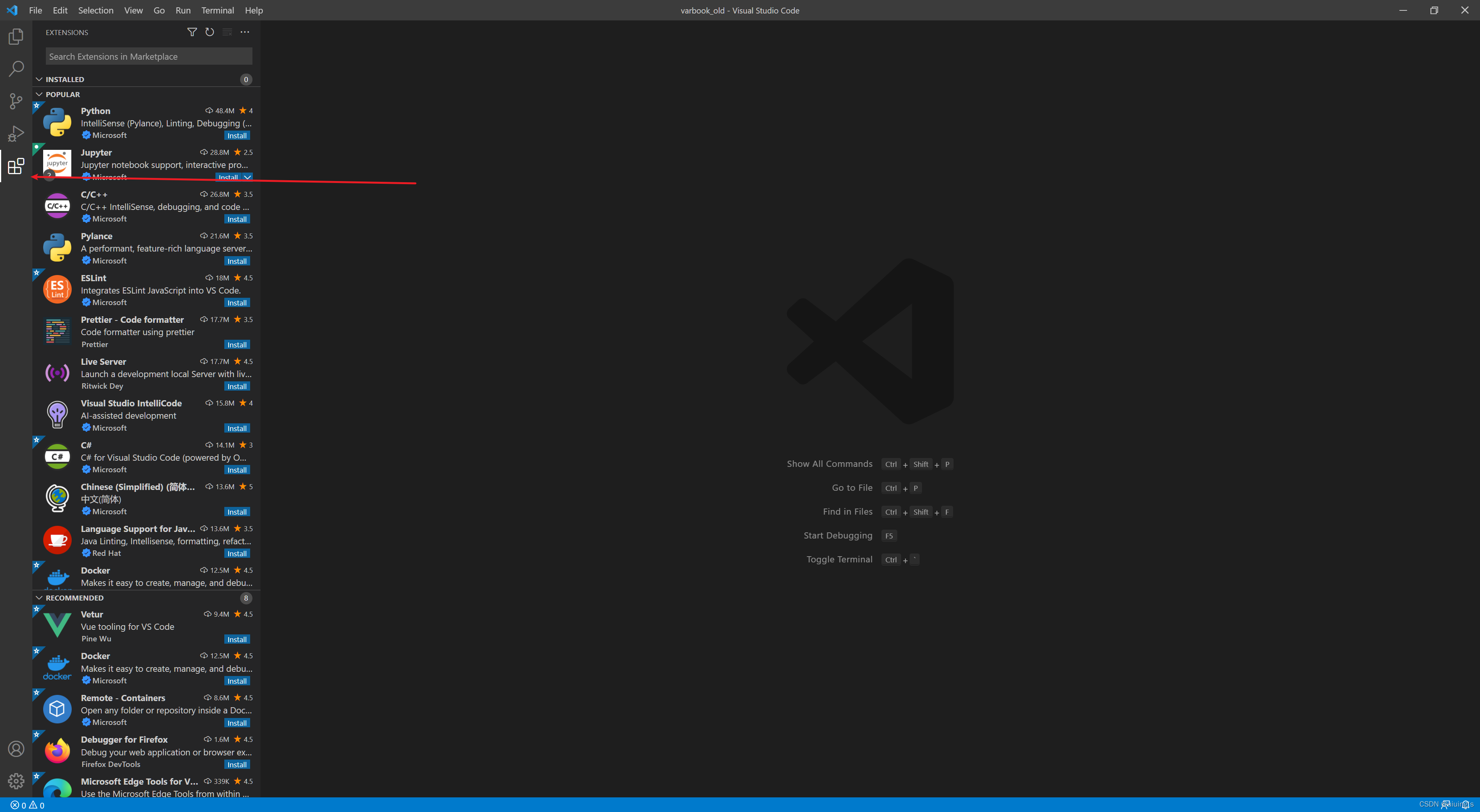The height and width of the screenshot is (812, 1480).
Task: Click the Chinese (Simplified) language pack icon
Action: click(x=57, y=498)
